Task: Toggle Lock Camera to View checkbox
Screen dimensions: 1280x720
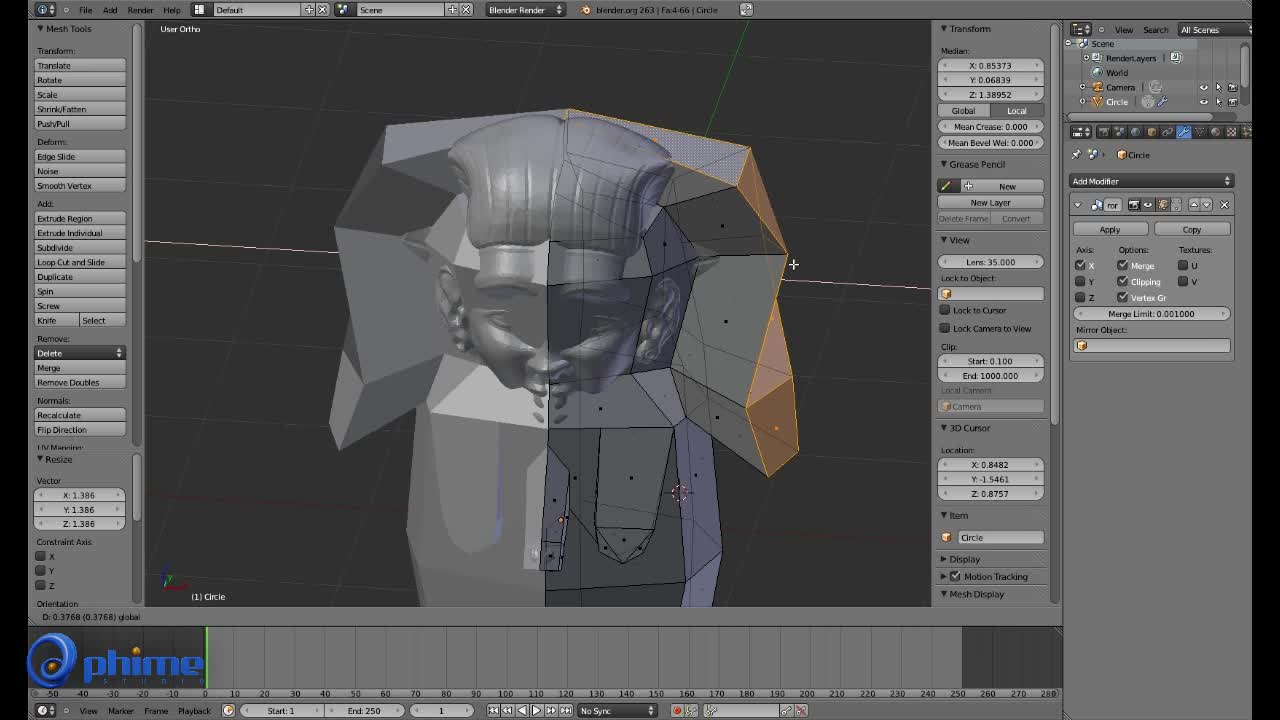Action: tap(945, 328)
